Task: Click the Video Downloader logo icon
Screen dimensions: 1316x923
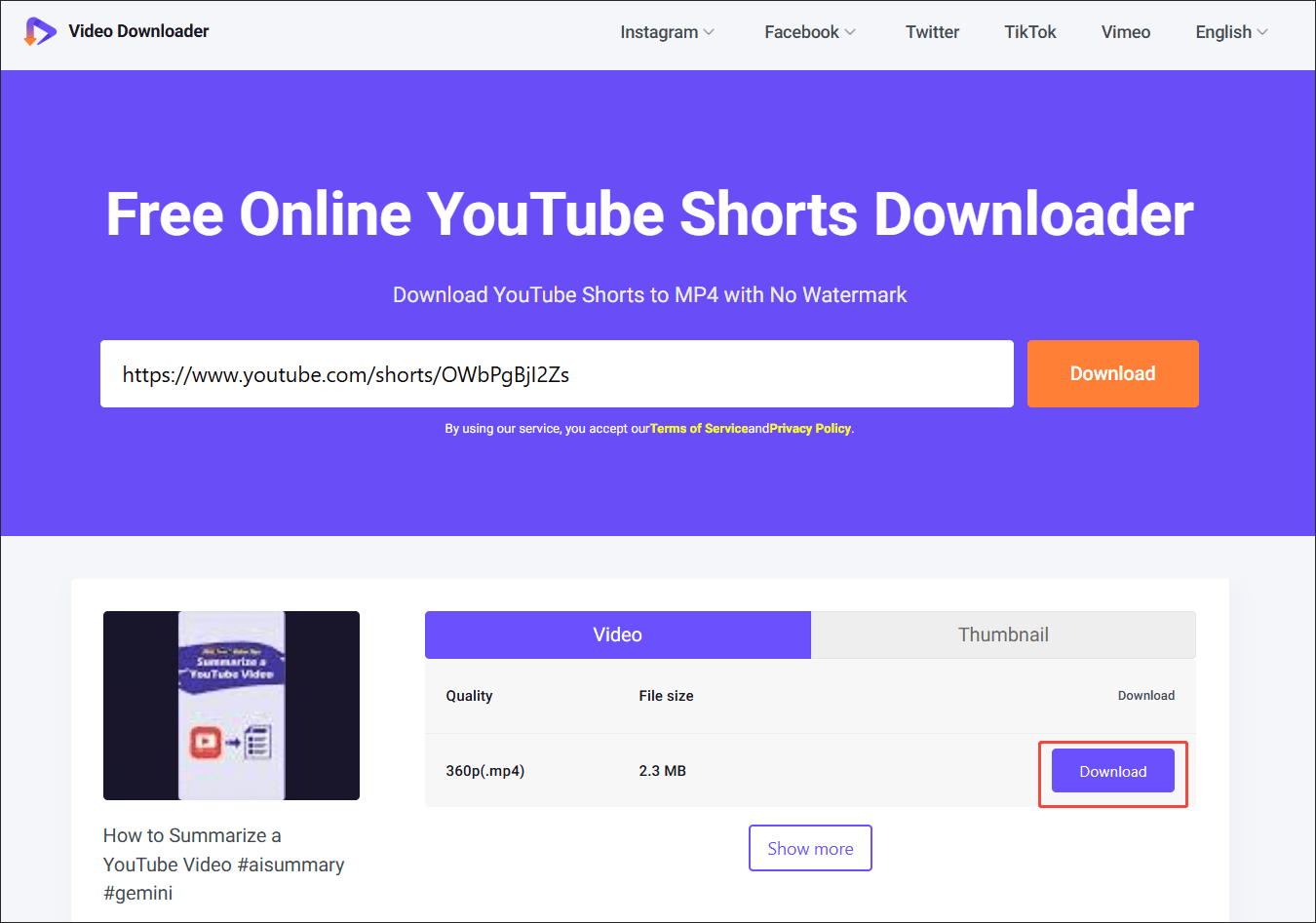Action: tap(40, 31)
